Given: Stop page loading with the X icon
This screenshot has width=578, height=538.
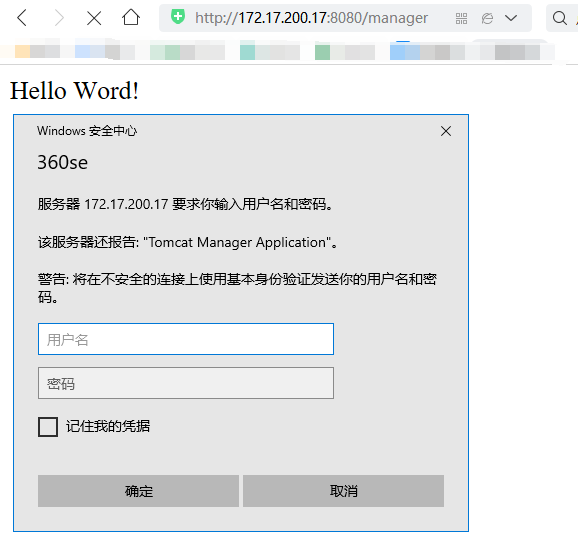Looking at the screenshot, I should (x=94, y=18).
